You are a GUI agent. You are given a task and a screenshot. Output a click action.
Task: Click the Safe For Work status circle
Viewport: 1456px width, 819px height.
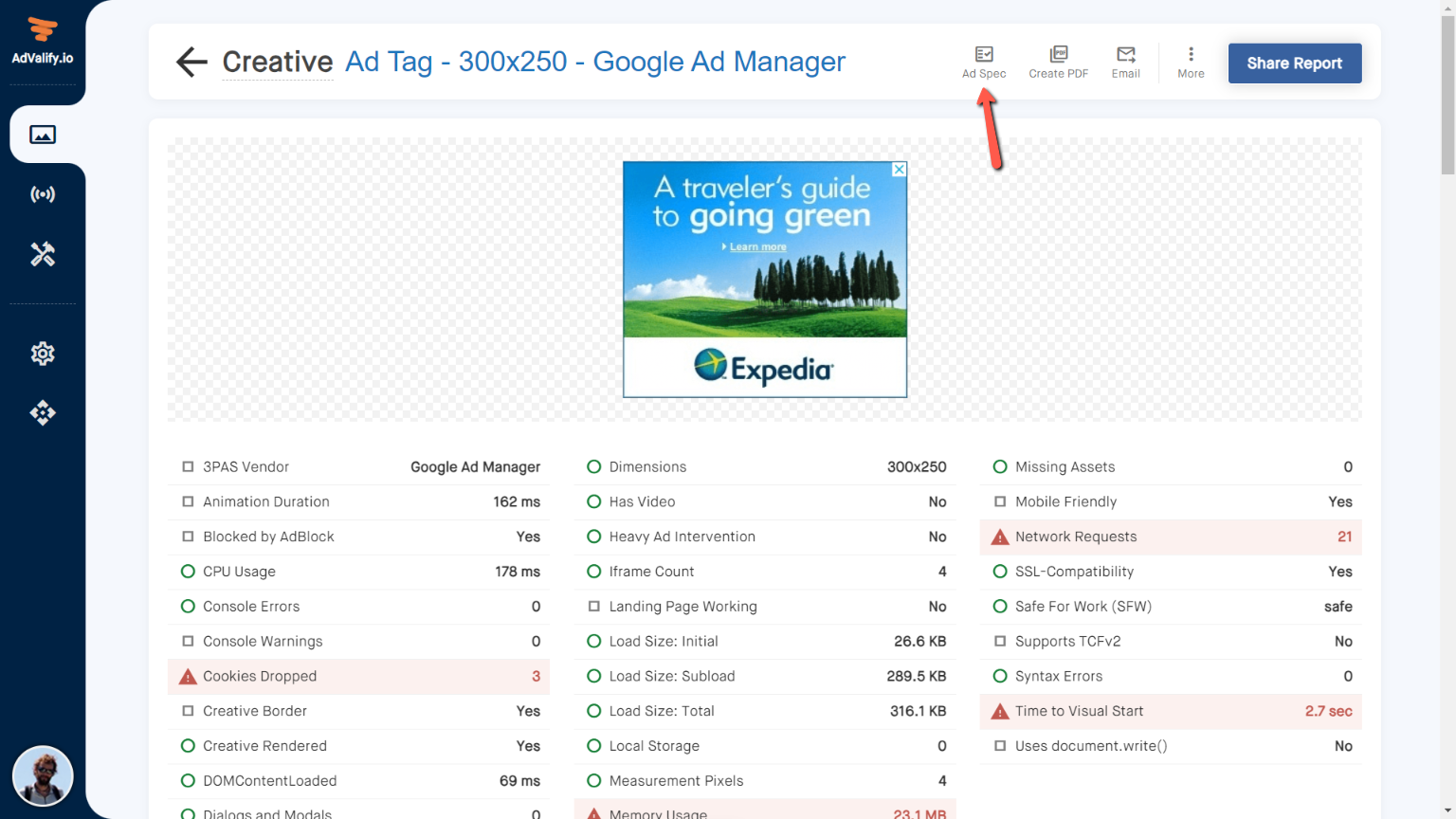coord(1000,607)
